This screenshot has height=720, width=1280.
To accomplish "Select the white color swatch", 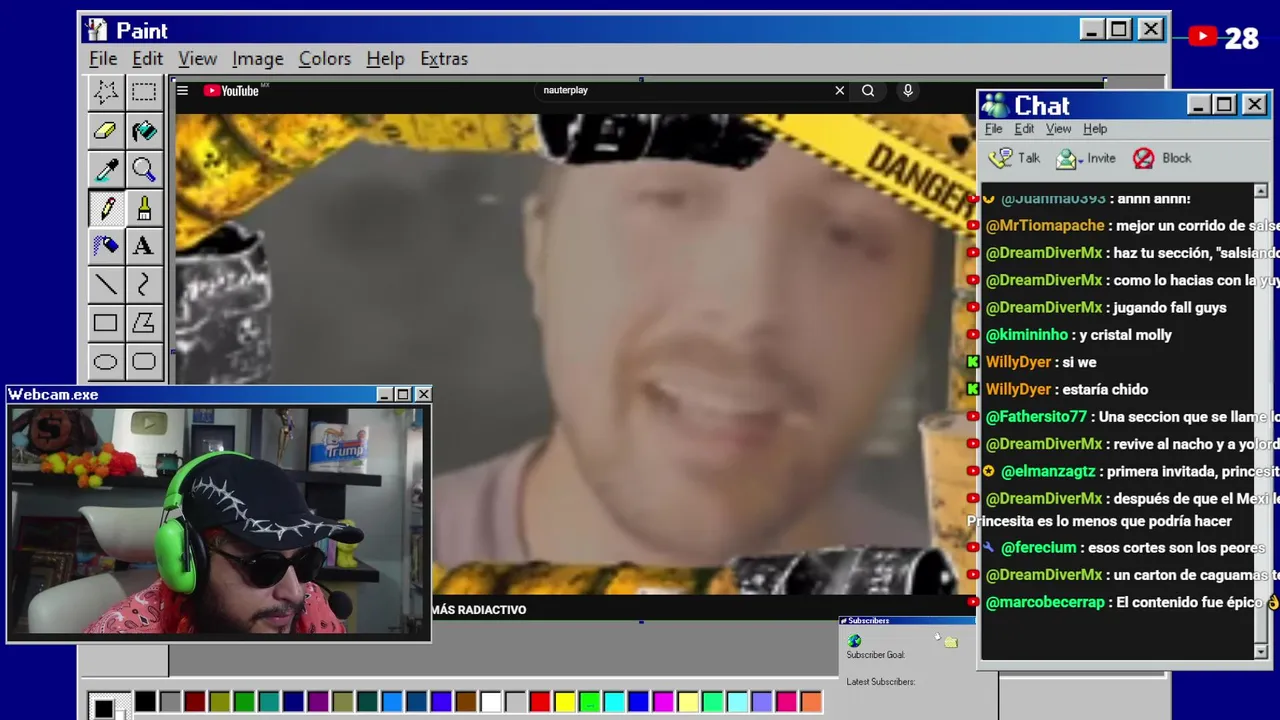I will pos(490,702).
